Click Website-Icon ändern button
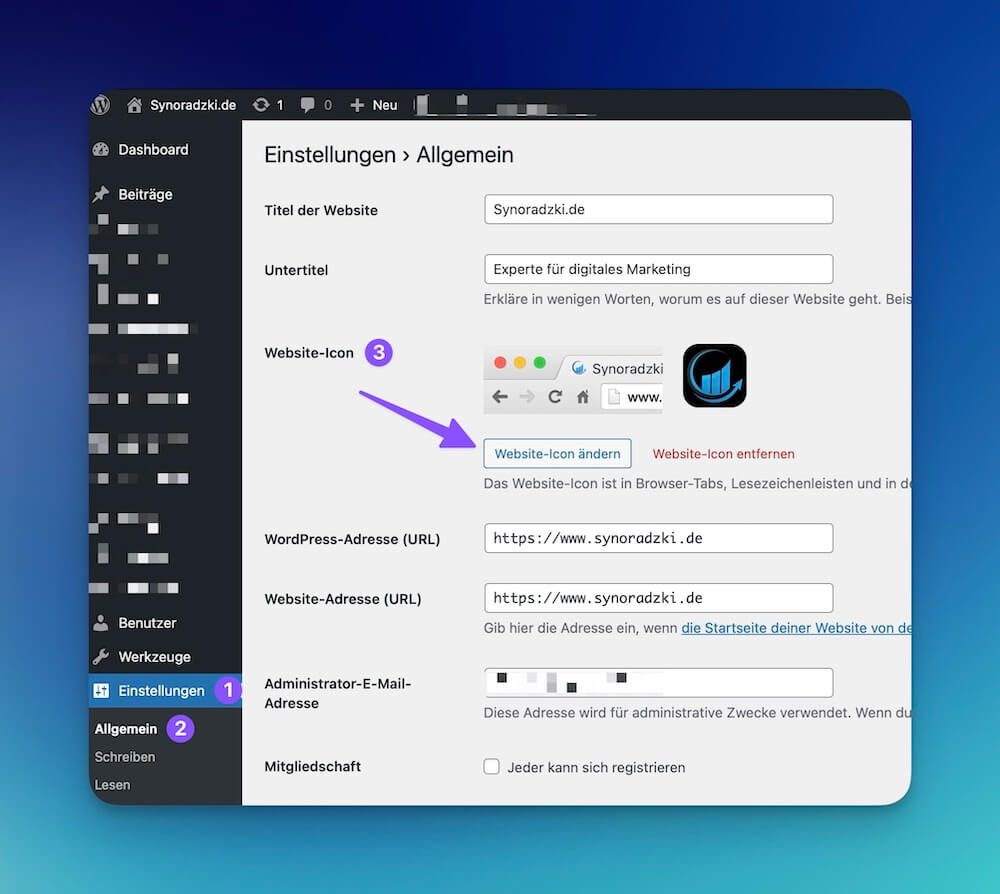This screenshot has height=894, width=1000. click(x=557, y=453)
